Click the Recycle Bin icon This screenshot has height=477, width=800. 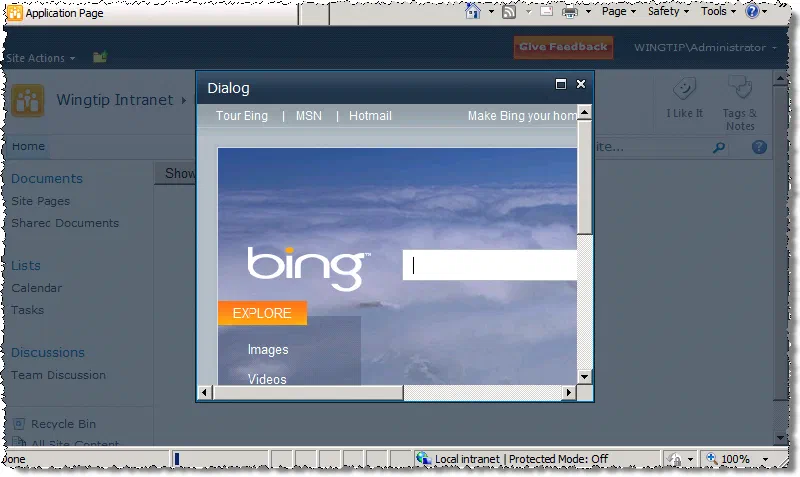(19, 423)
